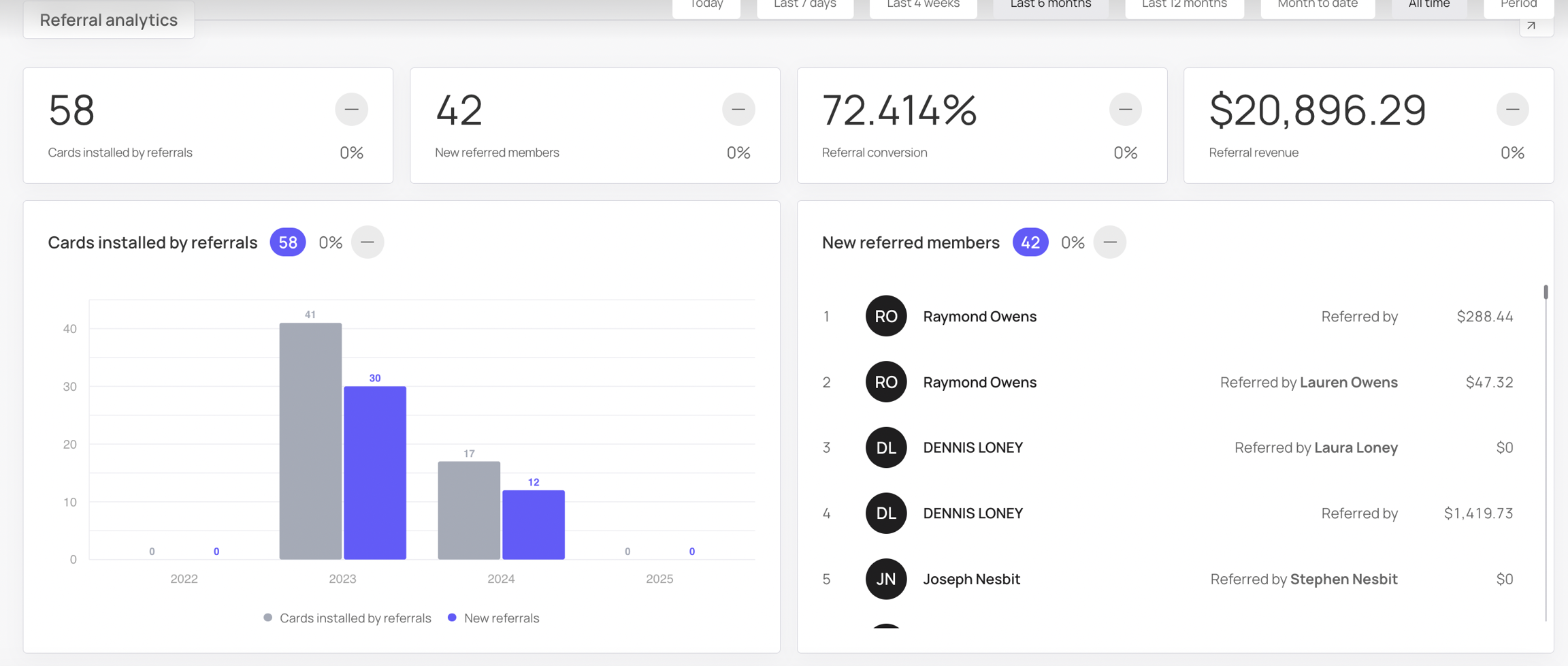
Task: Choose Last 12 months range
Action: pos(1184,5)
